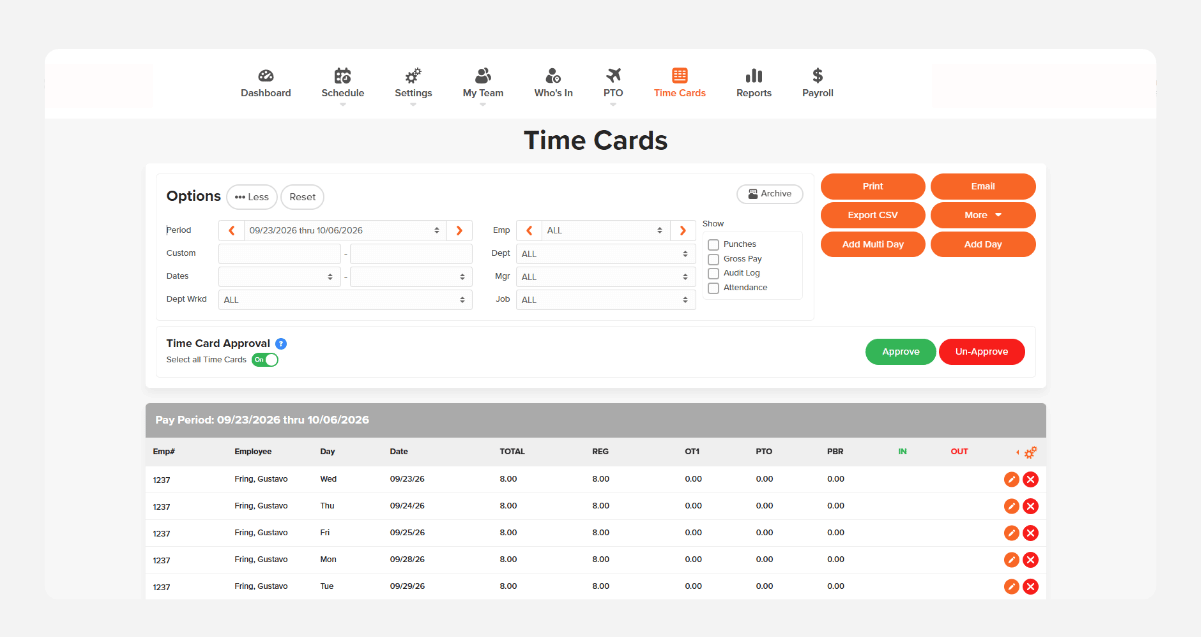
Task: Delete the Thu 09/24/26 time card row
Action: 1030,506
